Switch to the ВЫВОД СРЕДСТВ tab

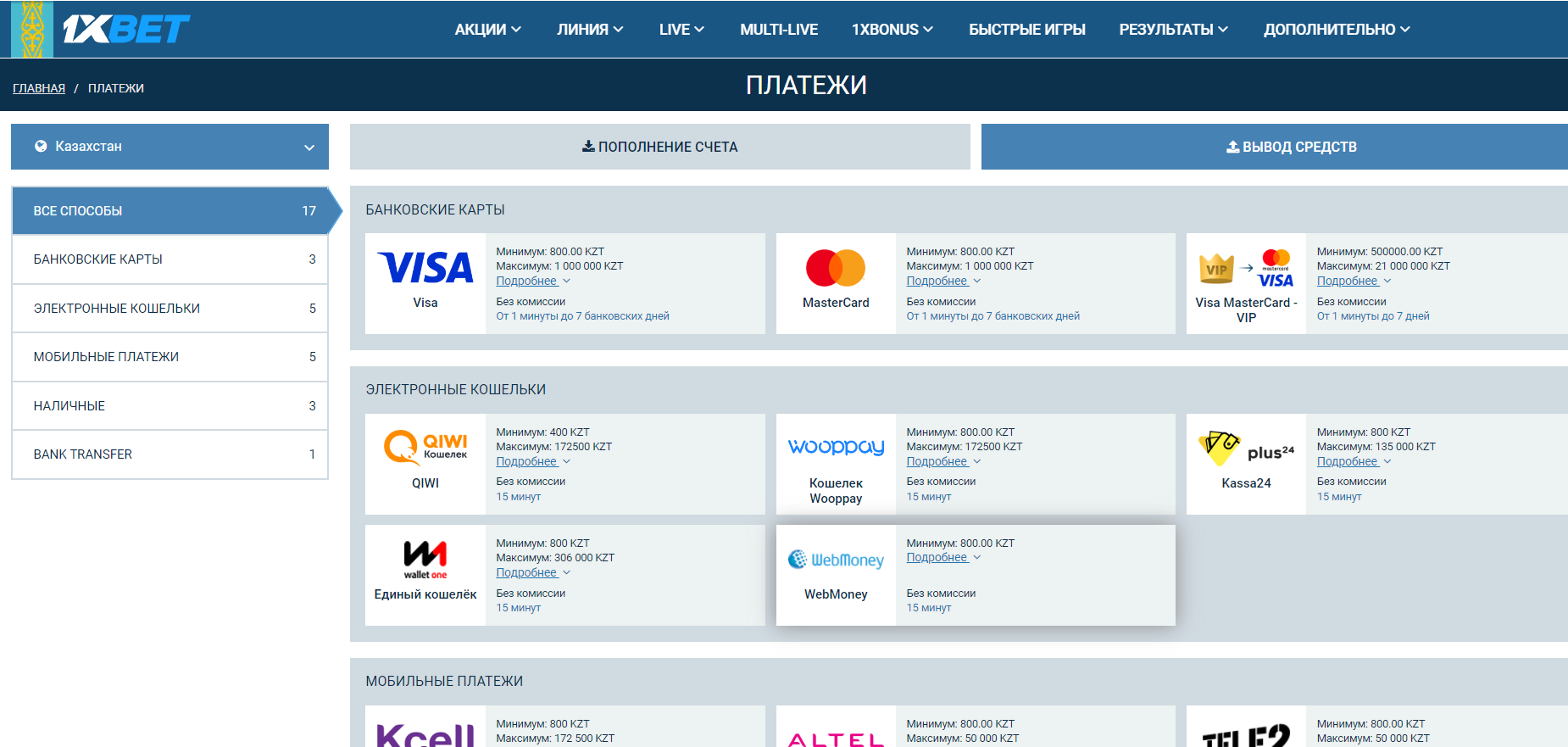[1275, 147]
